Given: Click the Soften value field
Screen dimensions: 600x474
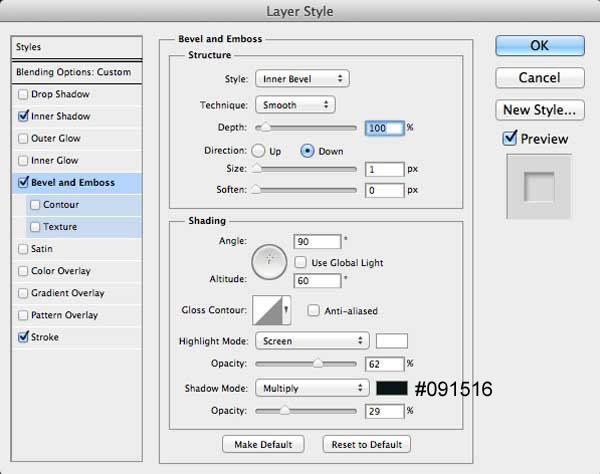Looking at the screenshot, I should click(385, 190).
